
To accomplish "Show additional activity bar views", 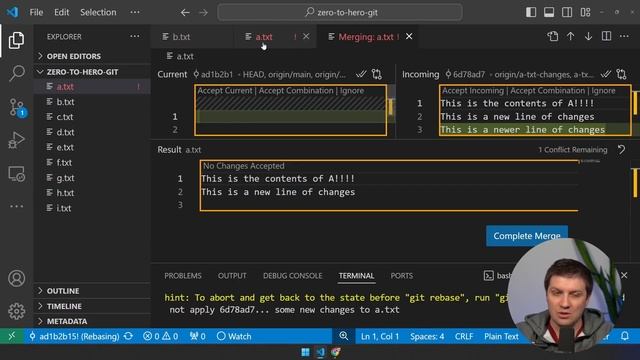I will pos(16,206).
